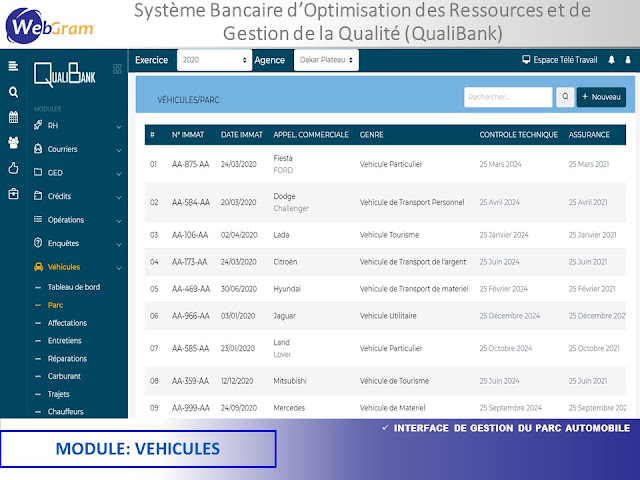Open the Chauffeurs submenu item
The image size is (640, 480).
coord(65,411)
